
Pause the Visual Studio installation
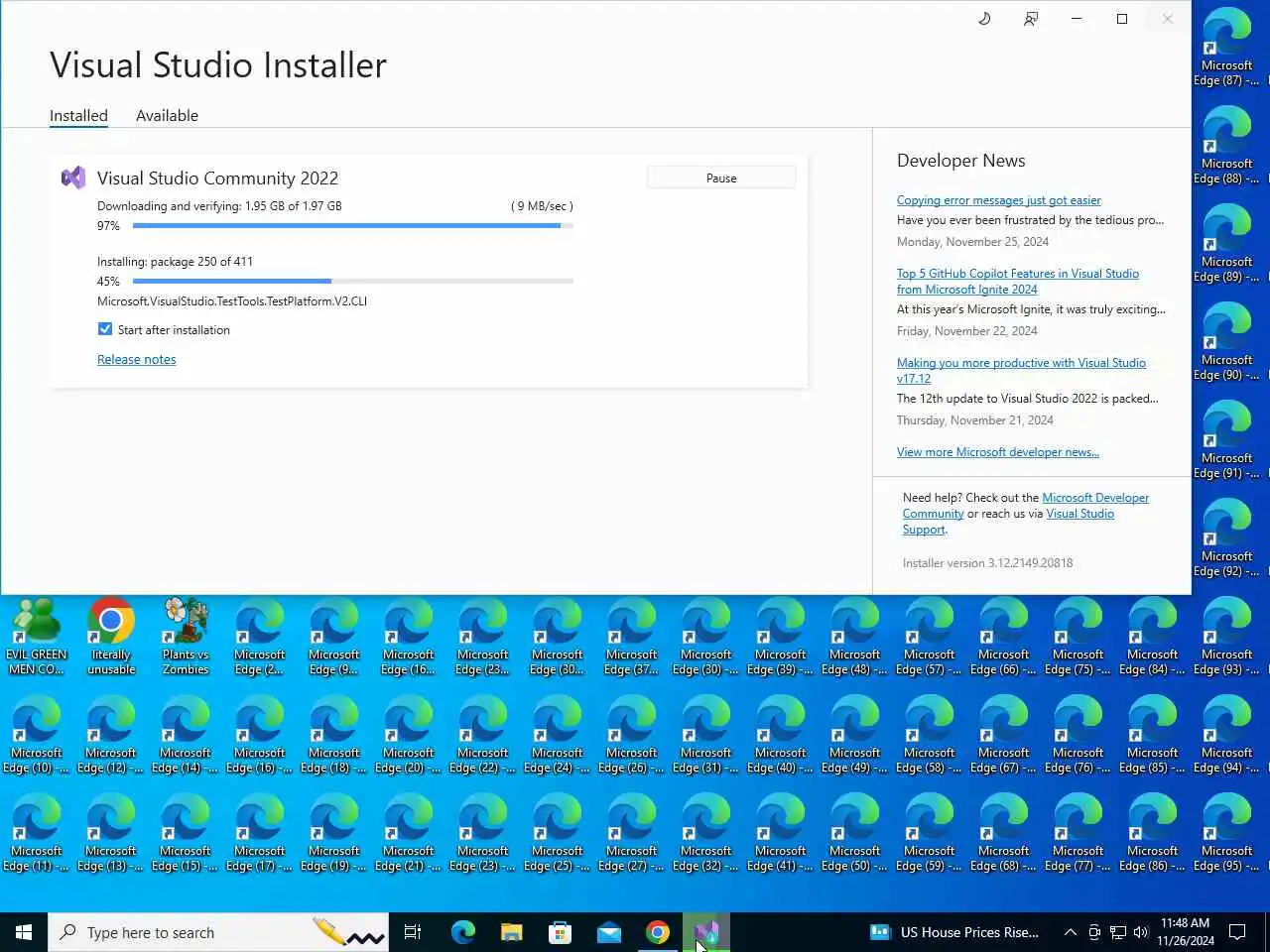click(721, 178)
